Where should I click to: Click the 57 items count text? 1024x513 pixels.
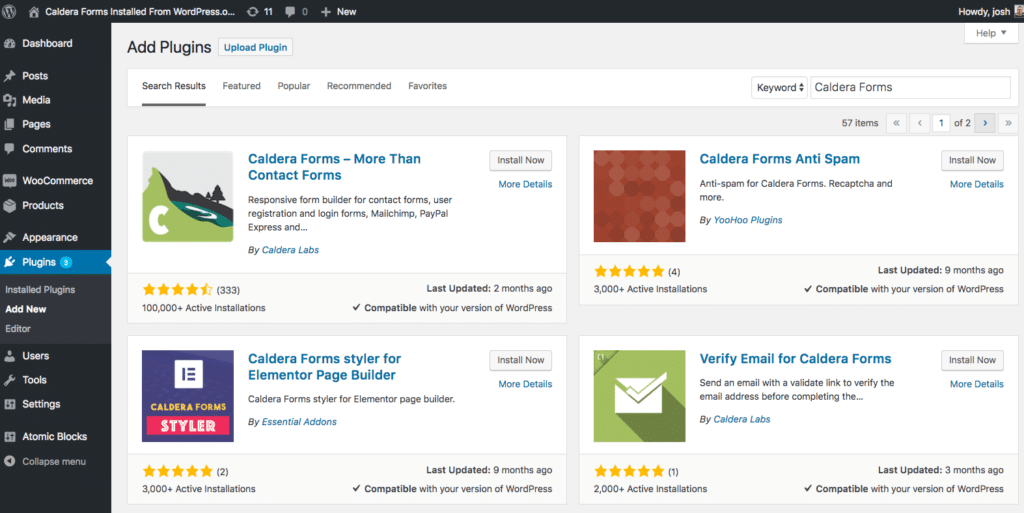click(x=859, y=123)
